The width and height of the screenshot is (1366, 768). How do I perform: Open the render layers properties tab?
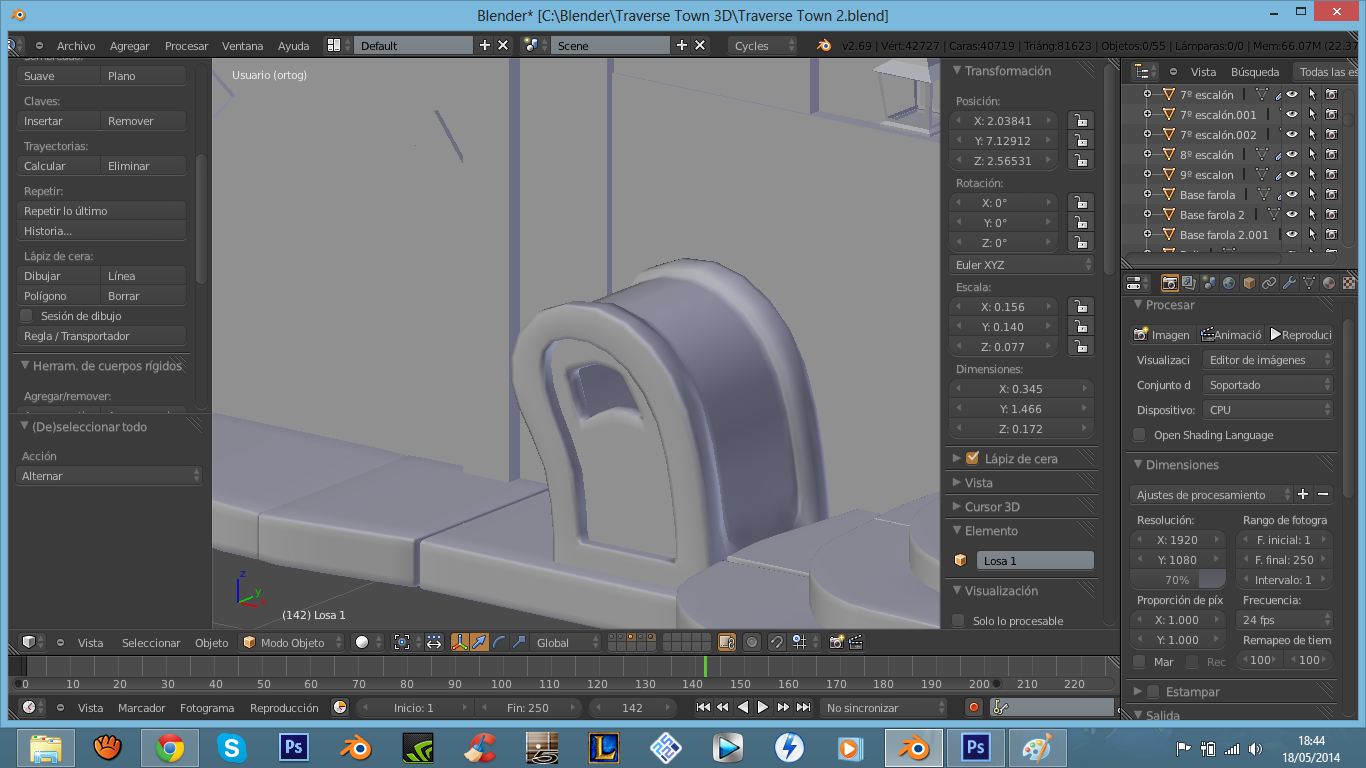pyautogui.click(x=1189, y=283)
